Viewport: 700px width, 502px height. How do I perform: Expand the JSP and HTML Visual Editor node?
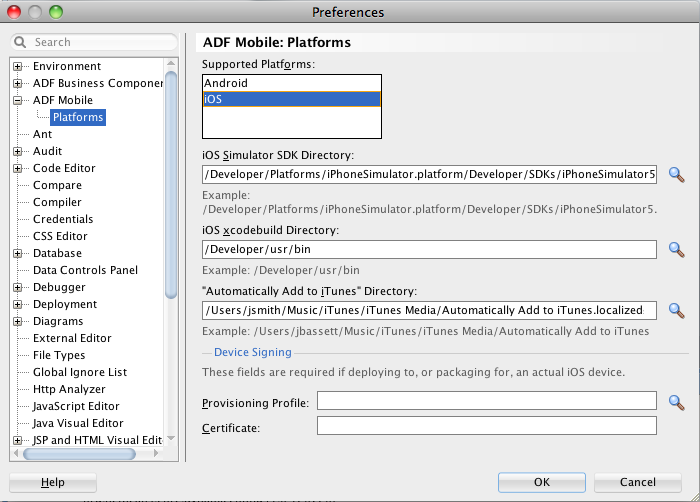(x=17, y=440)
